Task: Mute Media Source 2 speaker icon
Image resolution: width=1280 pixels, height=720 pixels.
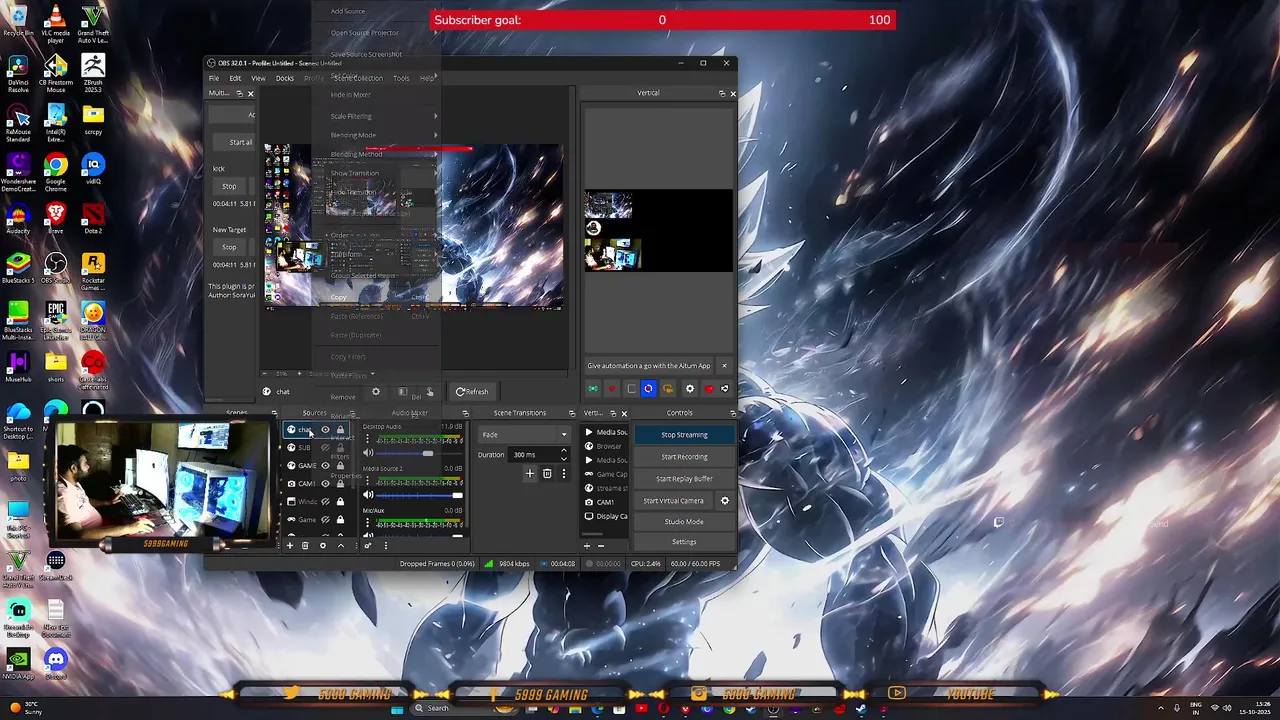Action: pyautogui.click(x=368, y=495)
